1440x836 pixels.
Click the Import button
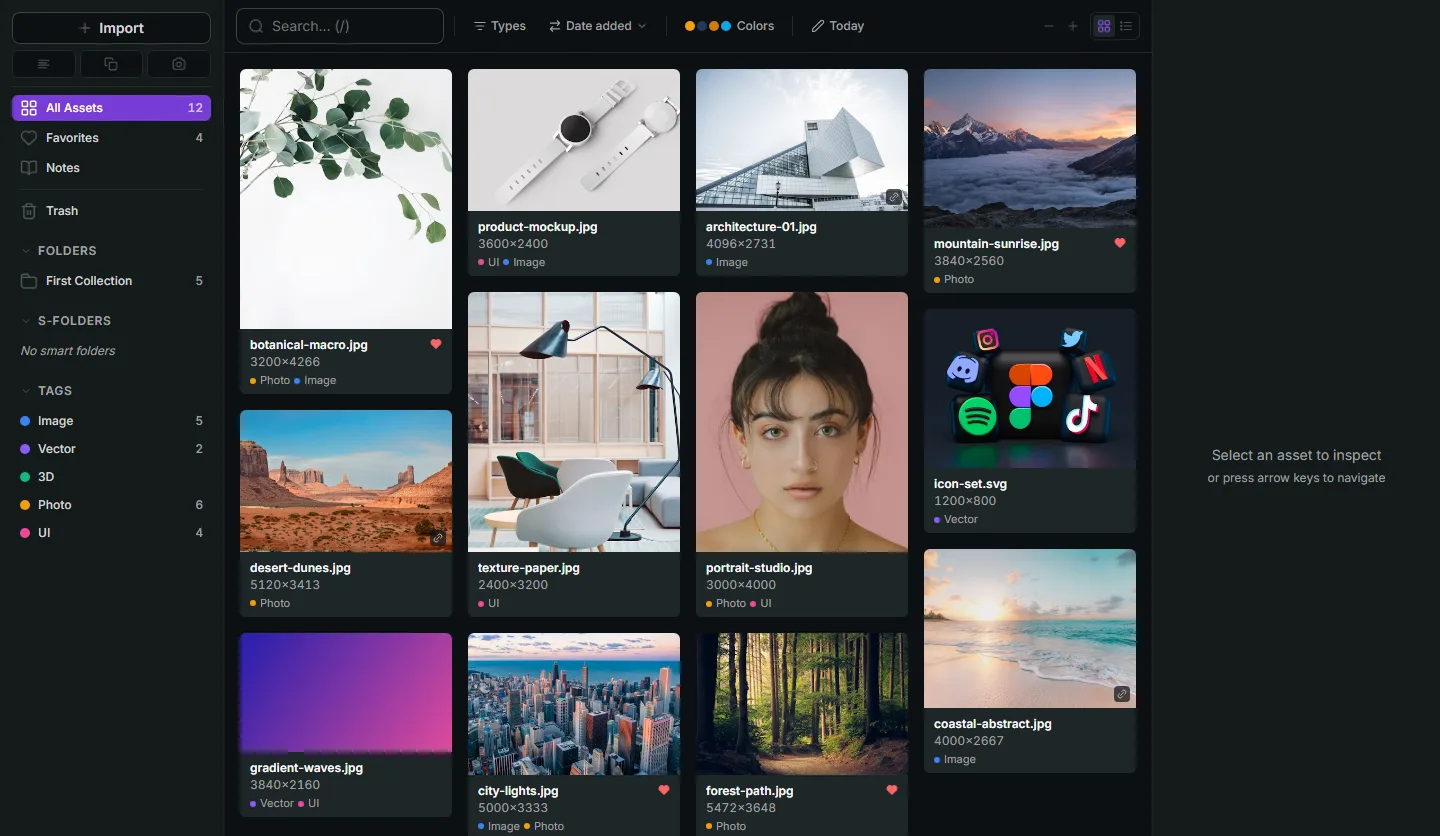[x=111, y=28]
